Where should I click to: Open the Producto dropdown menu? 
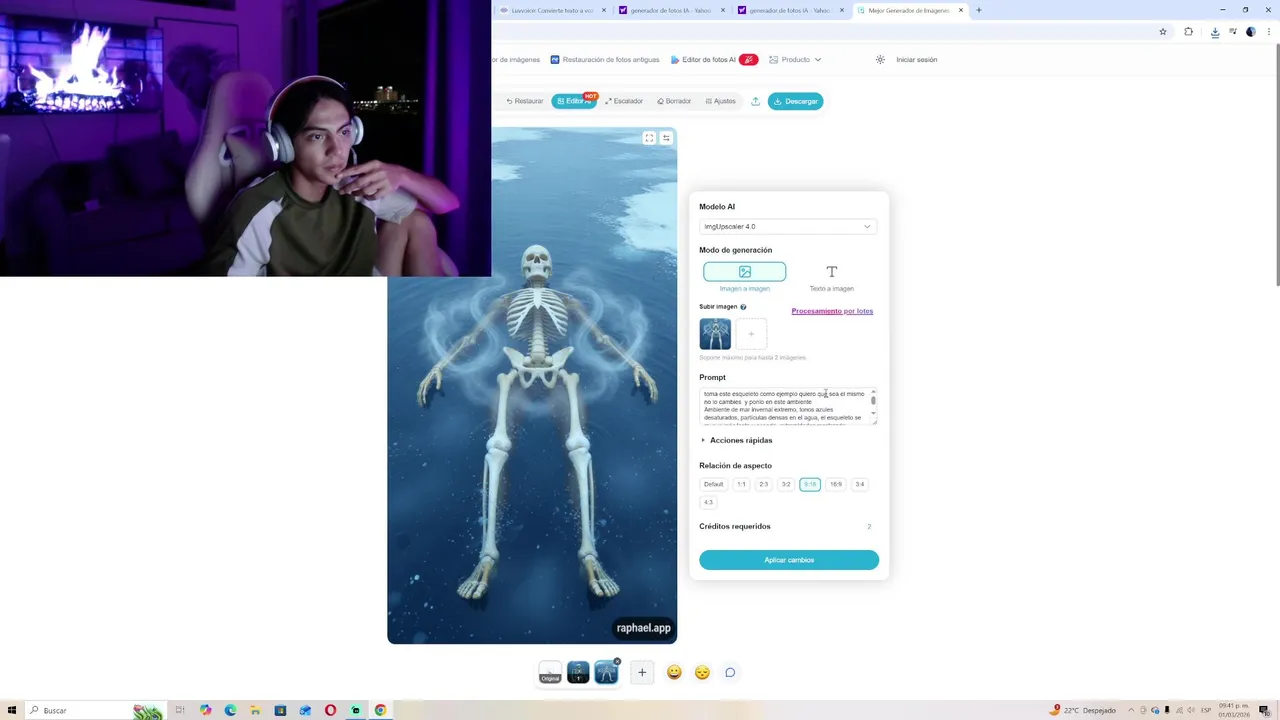(x=795, y=60)
